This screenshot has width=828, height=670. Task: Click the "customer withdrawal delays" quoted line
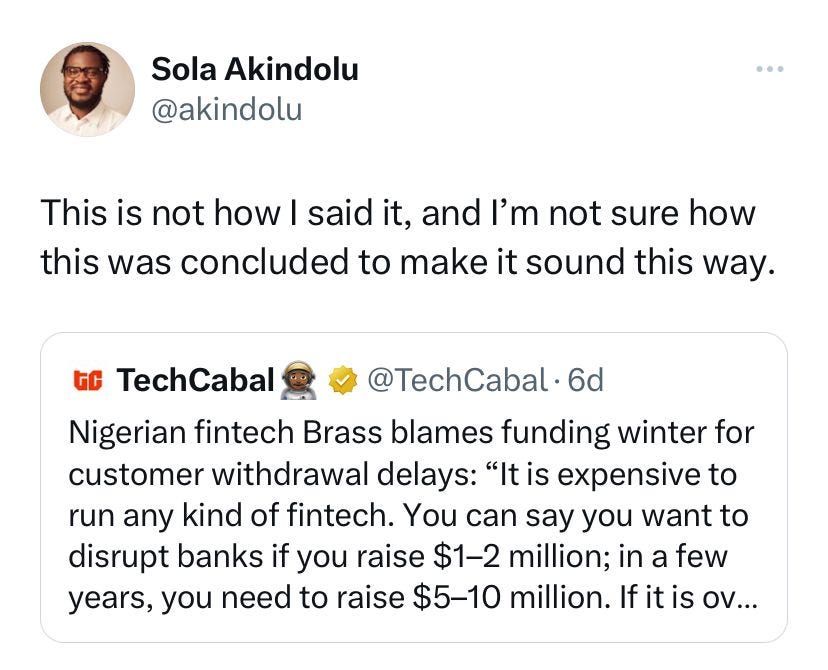coord(403,474)
